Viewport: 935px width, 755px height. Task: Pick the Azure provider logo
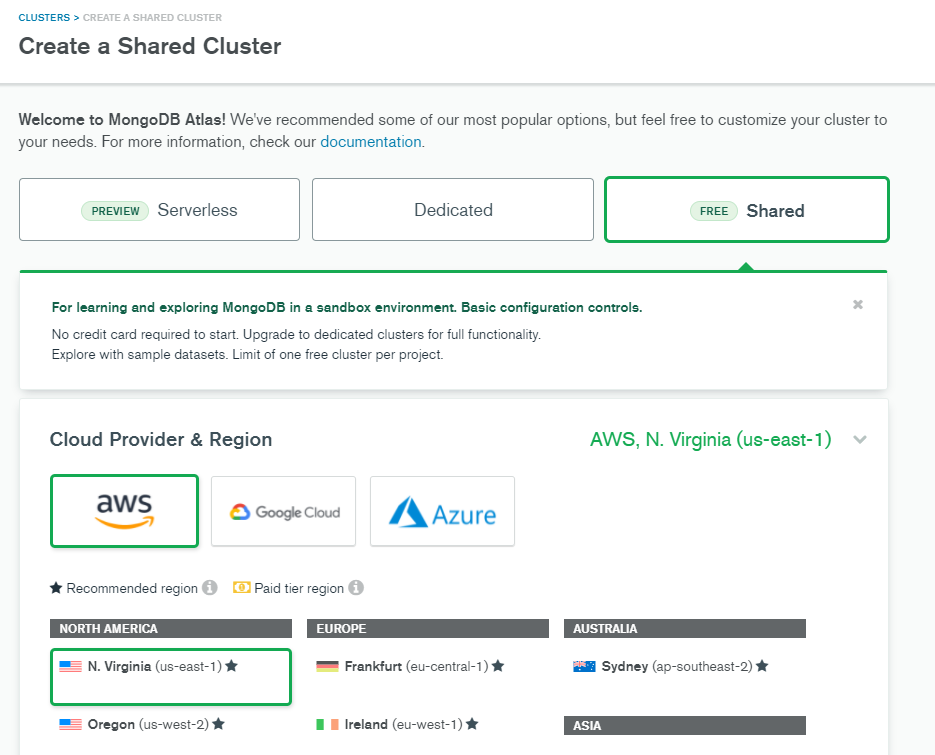[442, 511]
